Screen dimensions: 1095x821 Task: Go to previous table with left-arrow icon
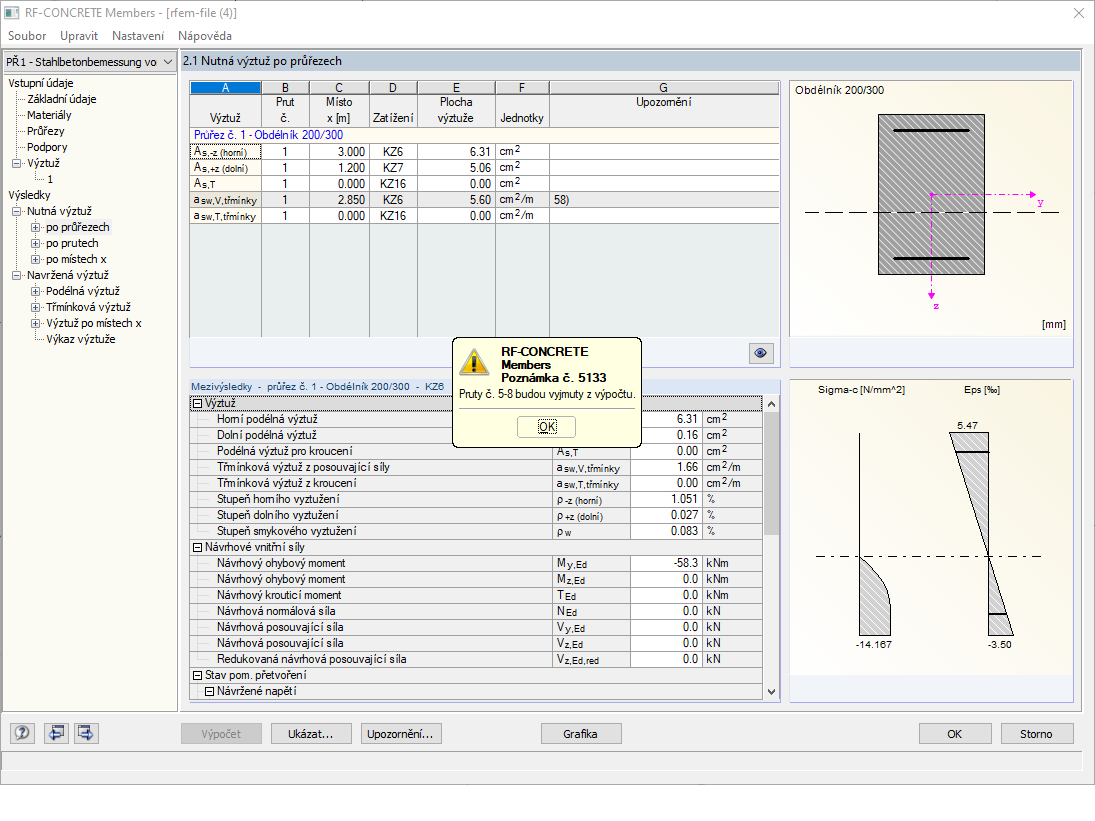[x=56, y=733]
